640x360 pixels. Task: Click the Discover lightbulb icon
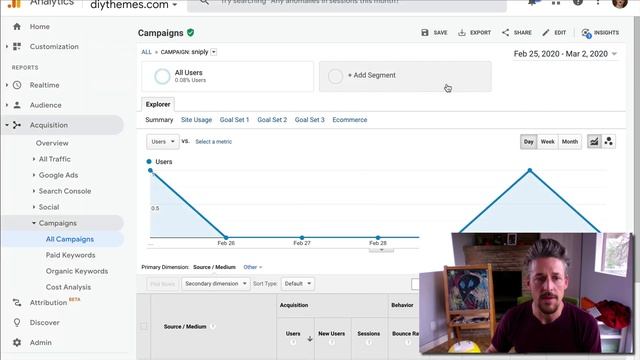click(x=17, y=322)
